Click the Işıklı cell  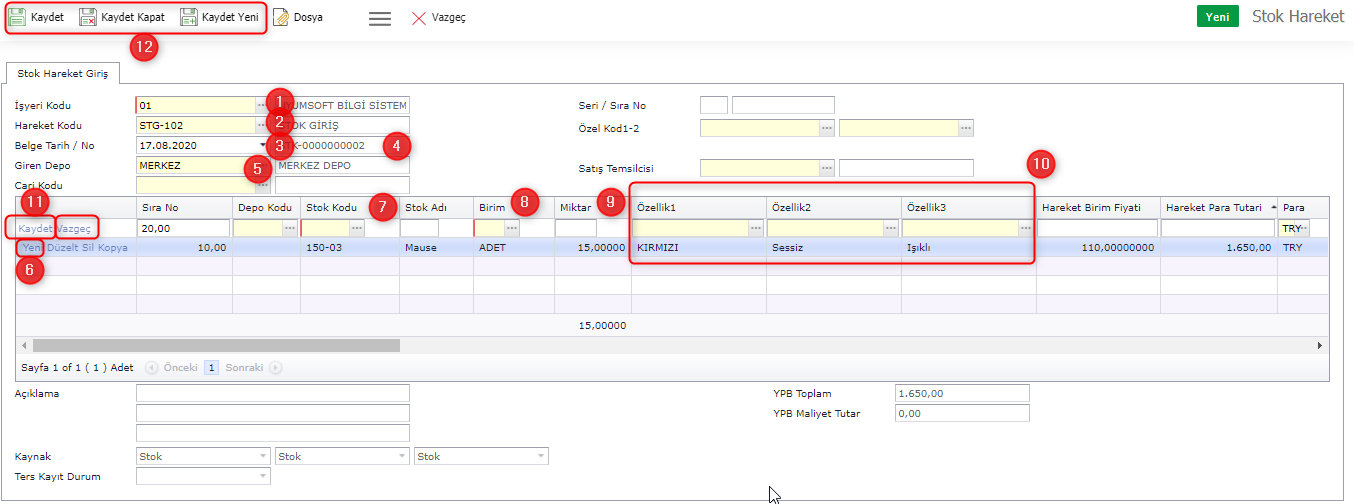click(x=968, y=247)
